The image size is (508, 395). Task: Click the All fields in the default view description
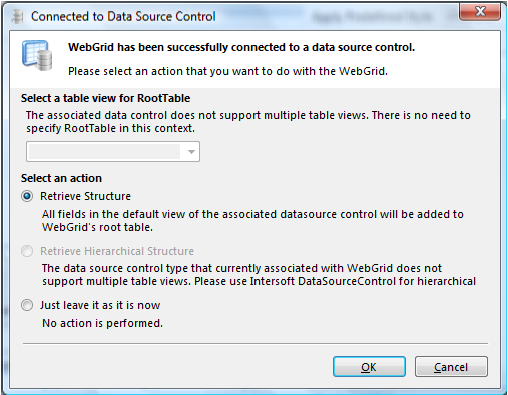pyautogui.click(x=253, y=221)
